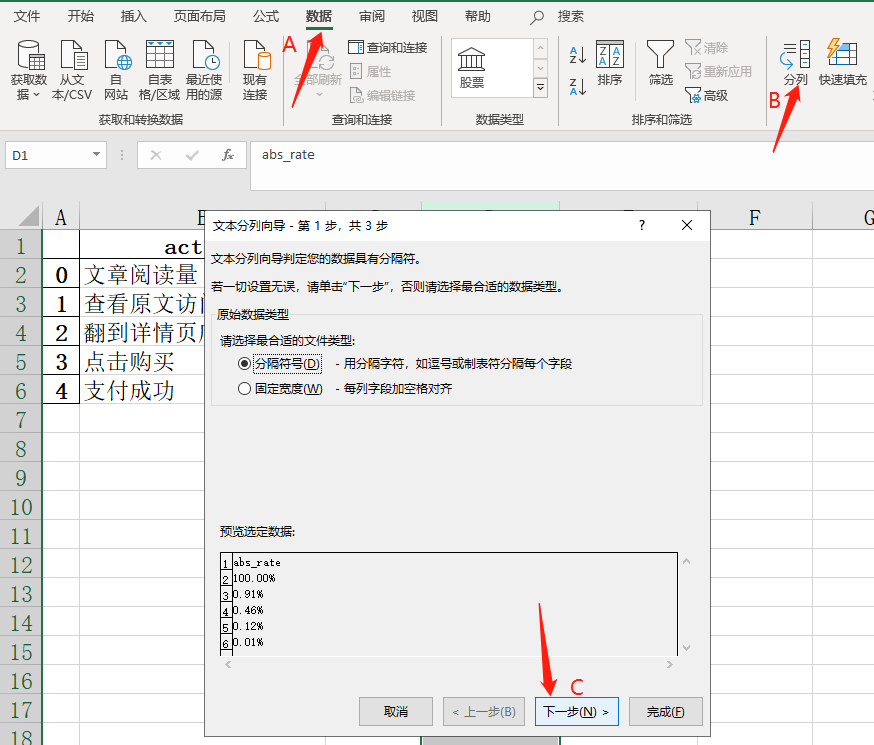
Task: Click Text to Columns (分列) icon
Action: point(795,62)
